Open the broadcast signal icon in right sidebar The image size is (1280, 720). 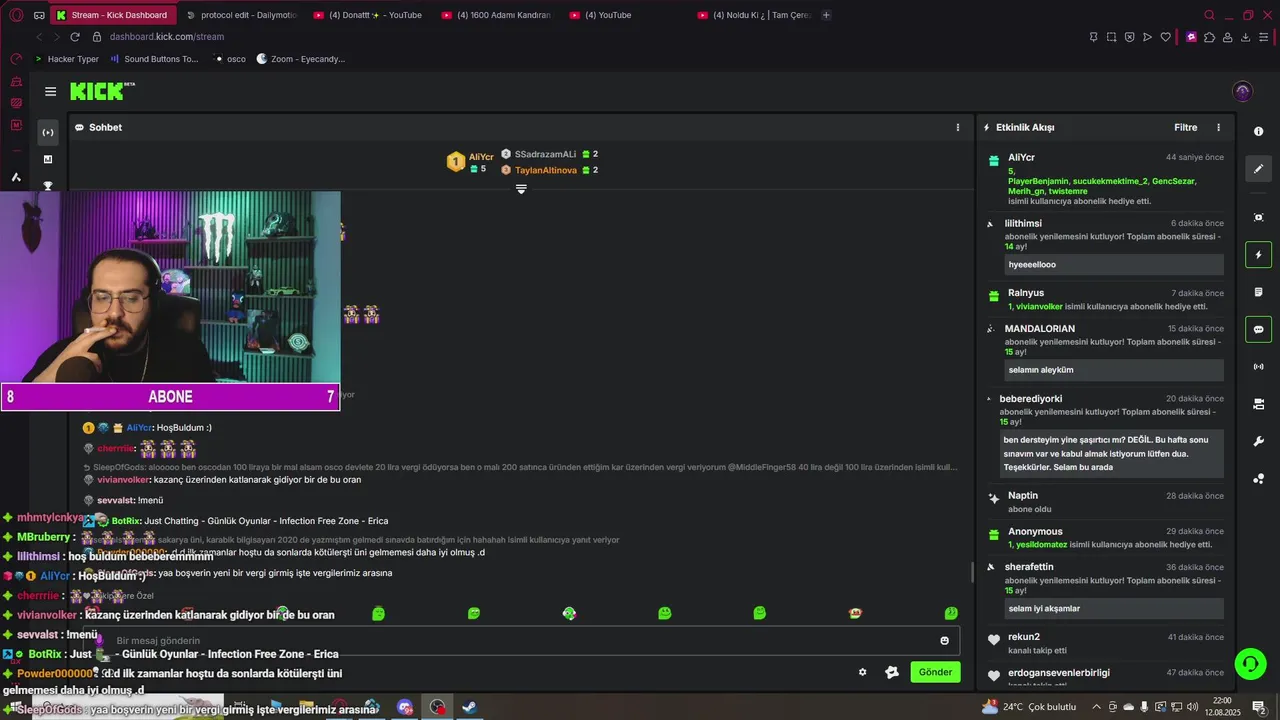[1258, 366]
